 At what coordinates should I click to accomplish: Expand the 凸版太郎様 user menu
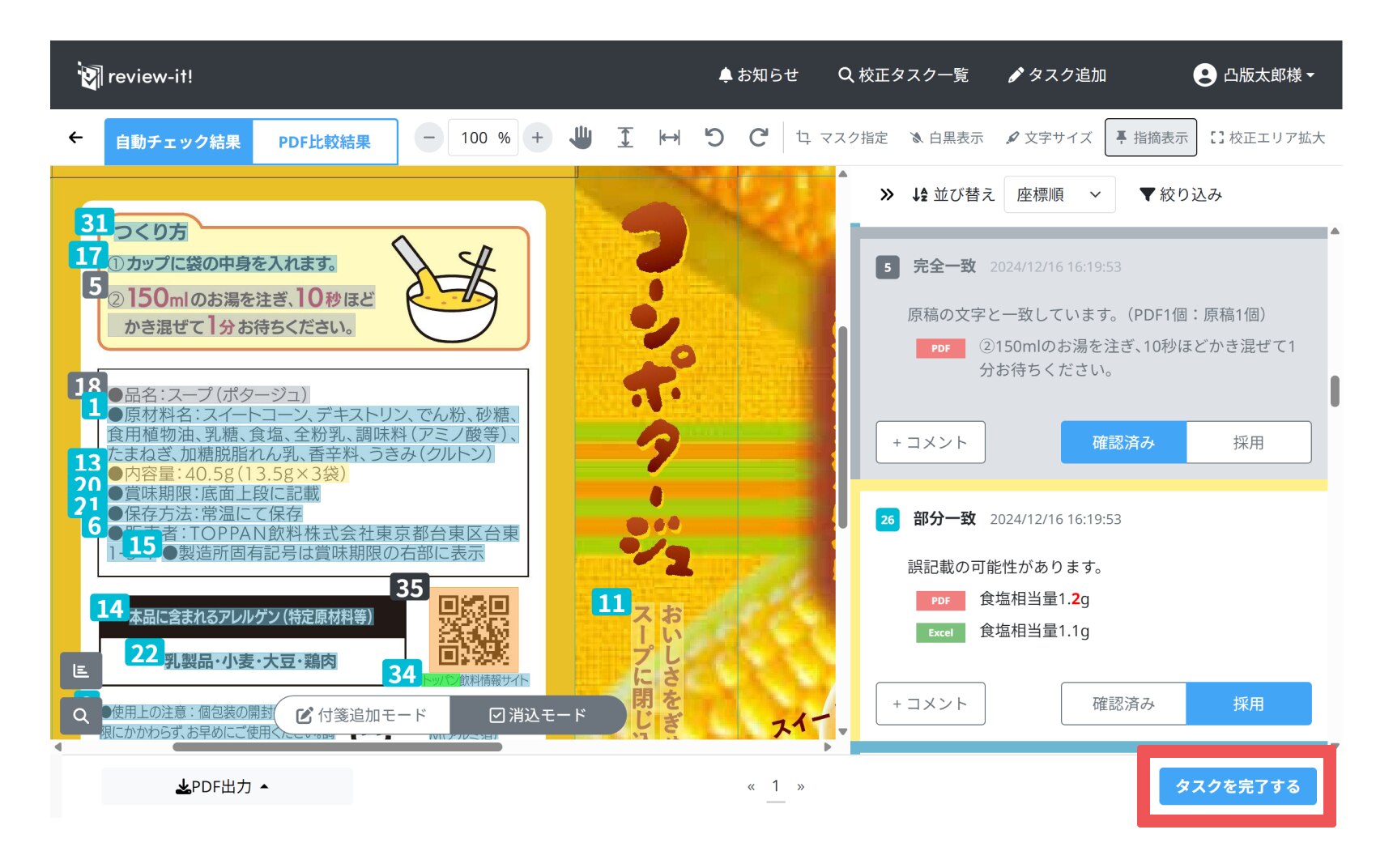(x=1253, y=75)
